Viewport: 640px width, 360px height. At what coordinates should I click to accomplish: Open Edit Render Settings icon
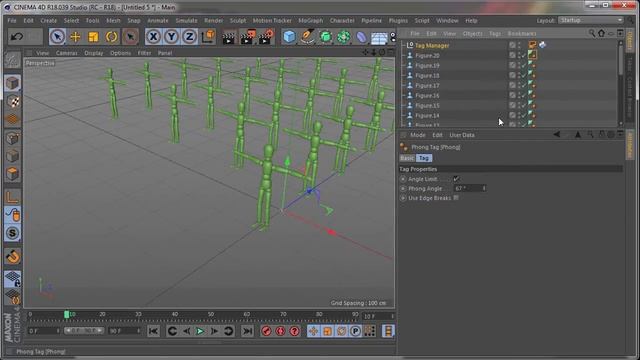[x=266, y=37]
